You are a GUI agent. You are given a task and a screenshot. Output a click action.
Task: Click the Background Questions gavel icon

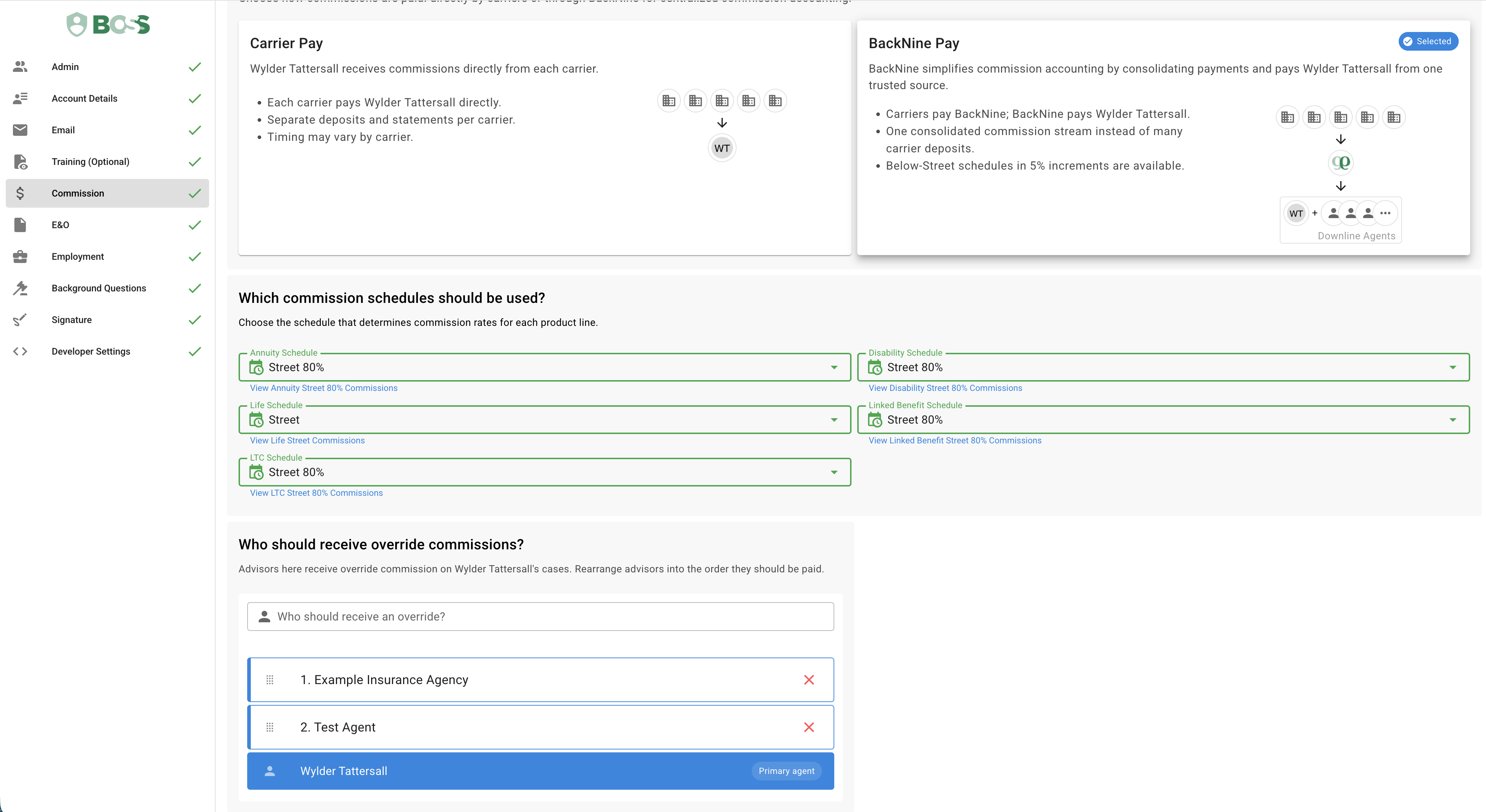coord(20,289)
